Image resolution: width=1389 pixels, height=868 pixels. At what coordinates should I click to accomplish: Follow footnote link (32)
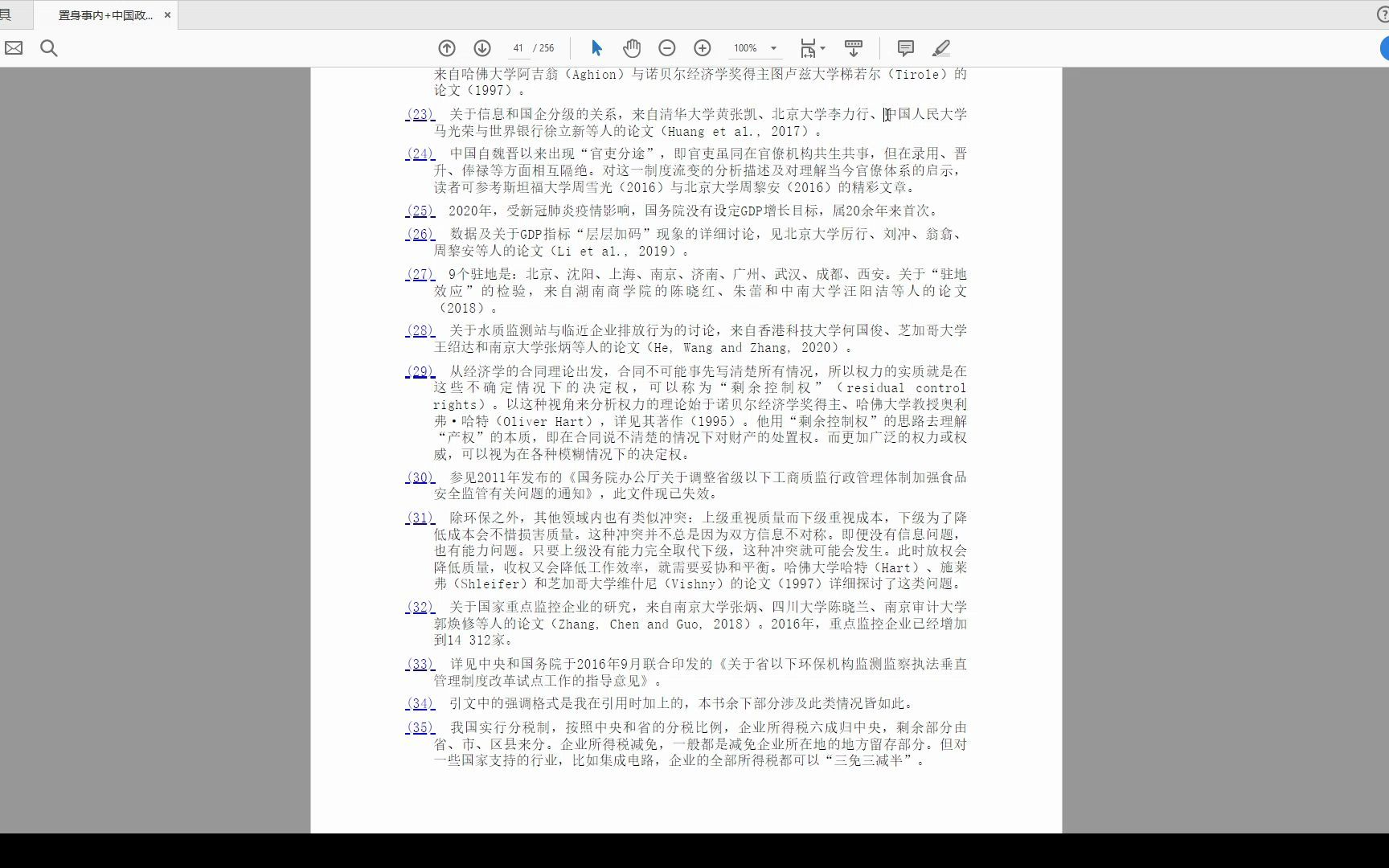point(420,607)
